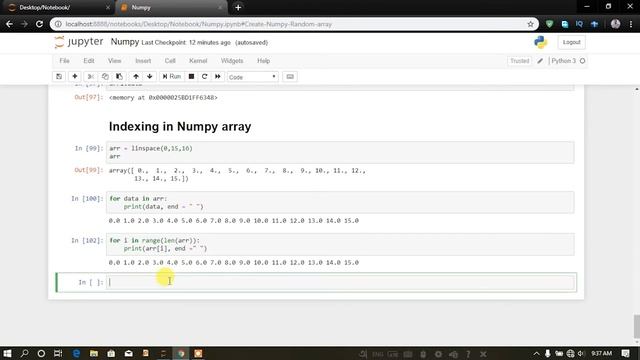640x360 pixels.
Task: Restart and run all with fast-forward icon
Action: [x=218, y=77]
